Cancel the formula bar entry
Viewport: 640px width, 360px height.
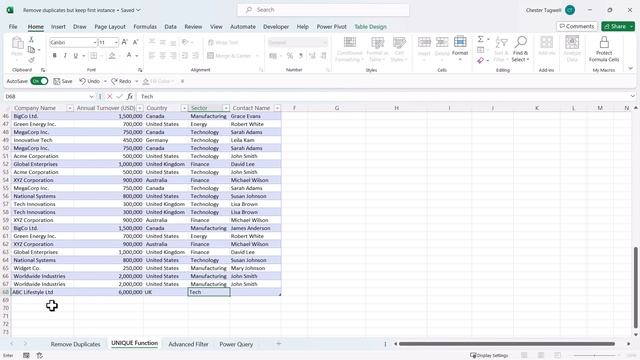(109, 96)
